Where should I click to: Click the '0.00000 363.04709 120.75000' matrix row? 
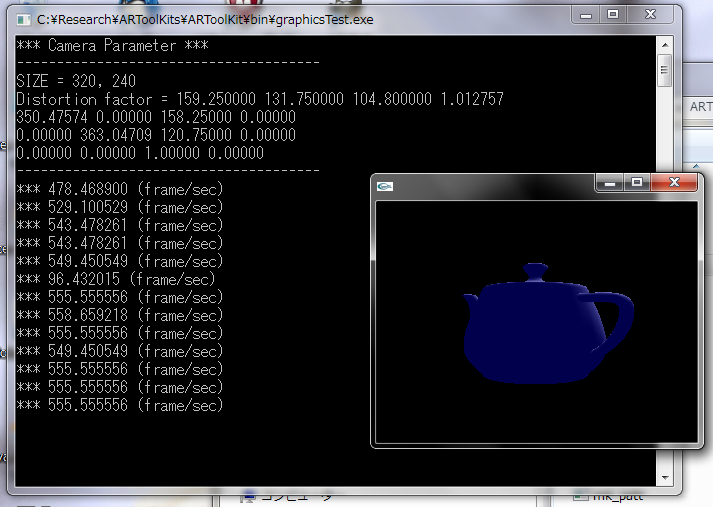point(156,135)
